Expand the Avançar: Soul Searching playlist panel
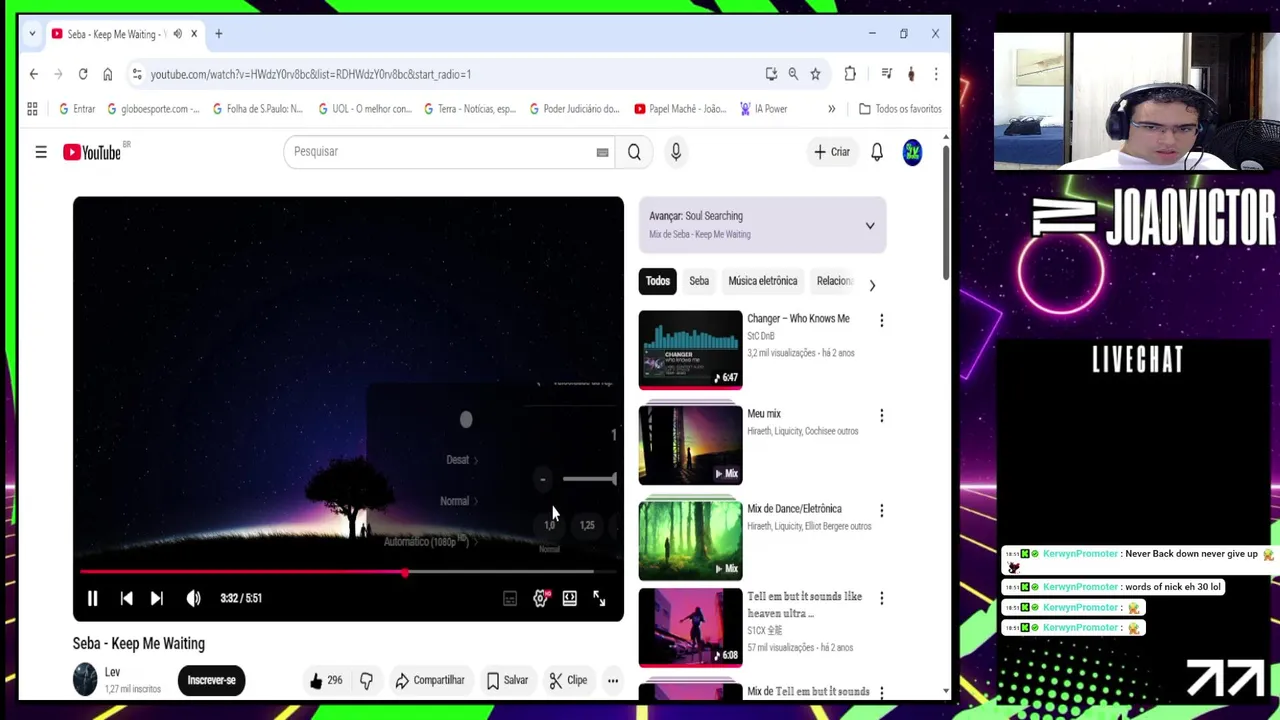The image size is (1280, 720). pos(870,226)
